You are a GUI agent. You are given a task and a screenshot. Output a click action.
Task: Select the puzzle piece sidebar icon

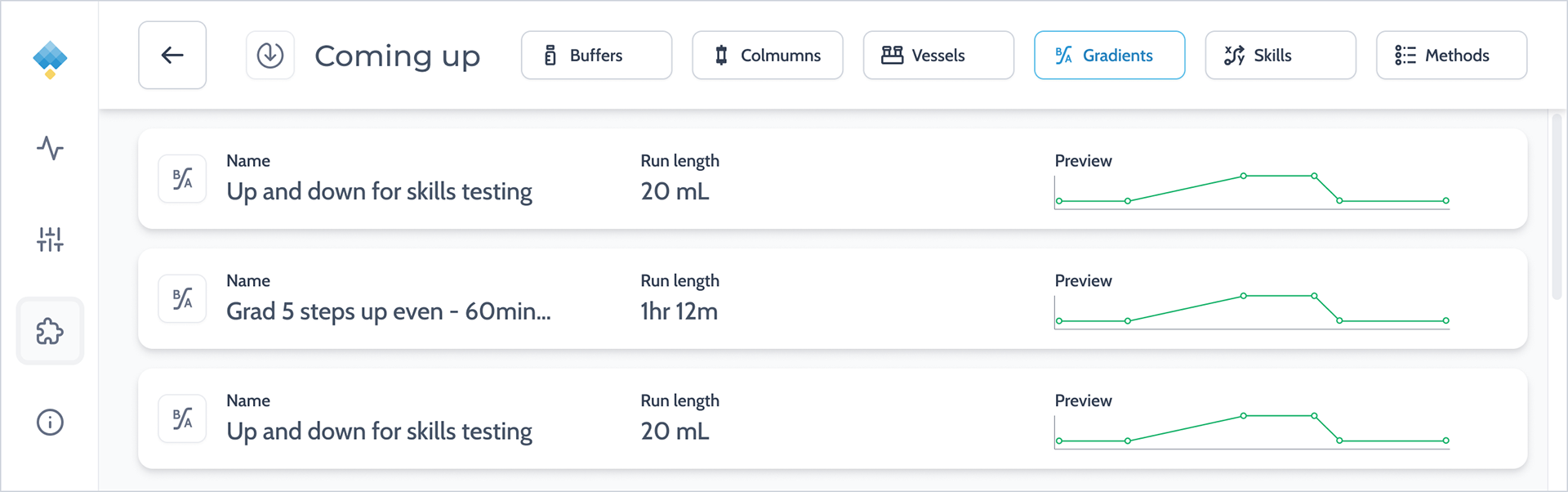50,331
